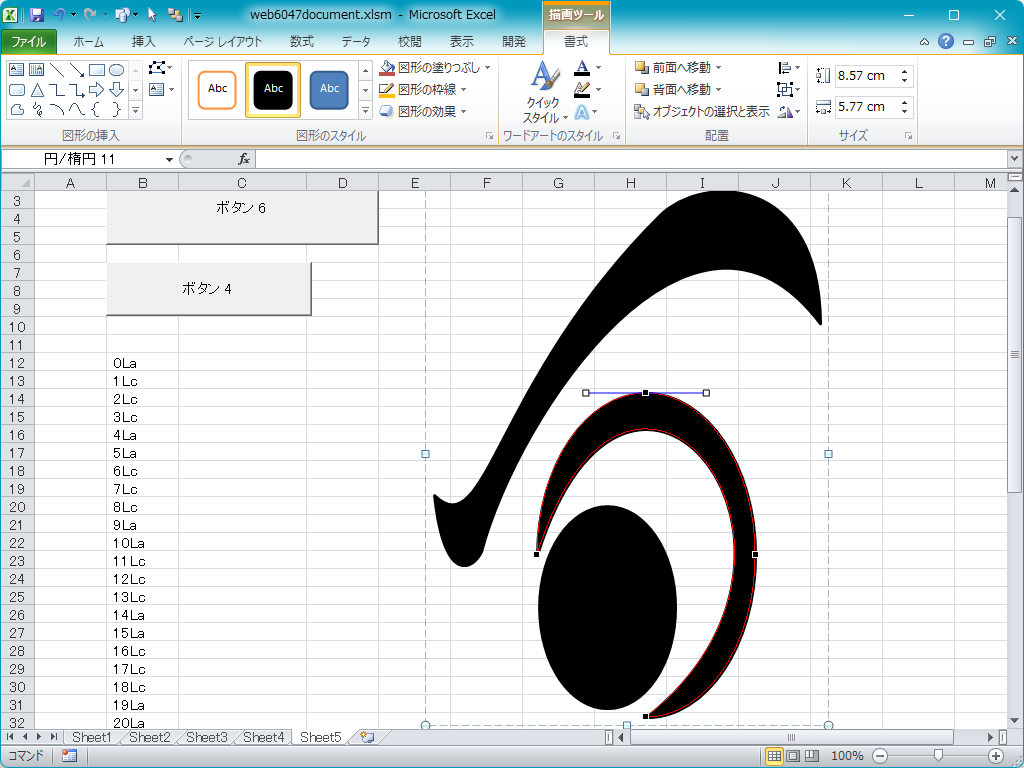Click the Save icon in quick access toolbar
Image resolution: width=1024 pixels, height=768 pixels.
[37, 15]
